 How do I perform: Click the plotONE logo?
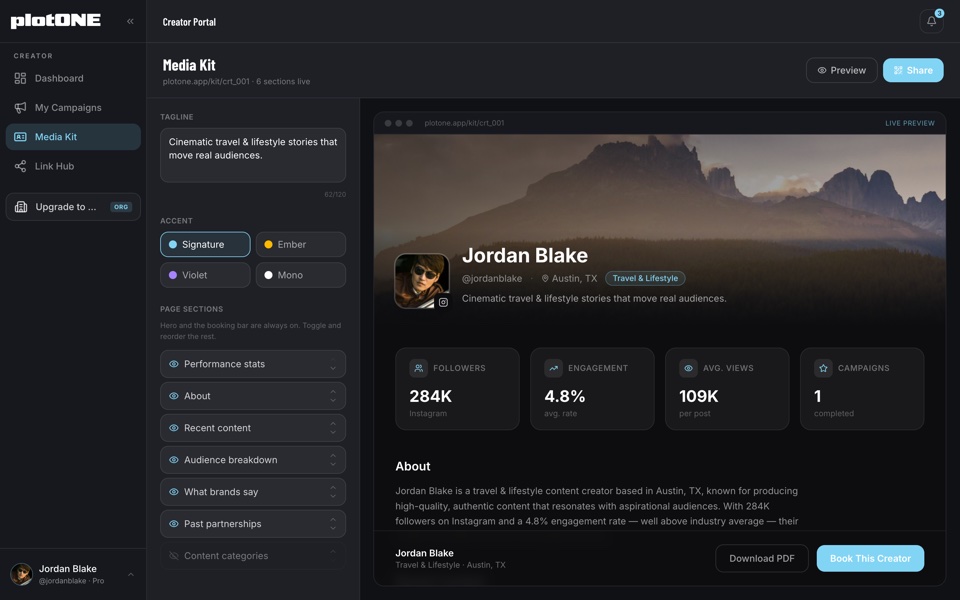pos(56,21)
